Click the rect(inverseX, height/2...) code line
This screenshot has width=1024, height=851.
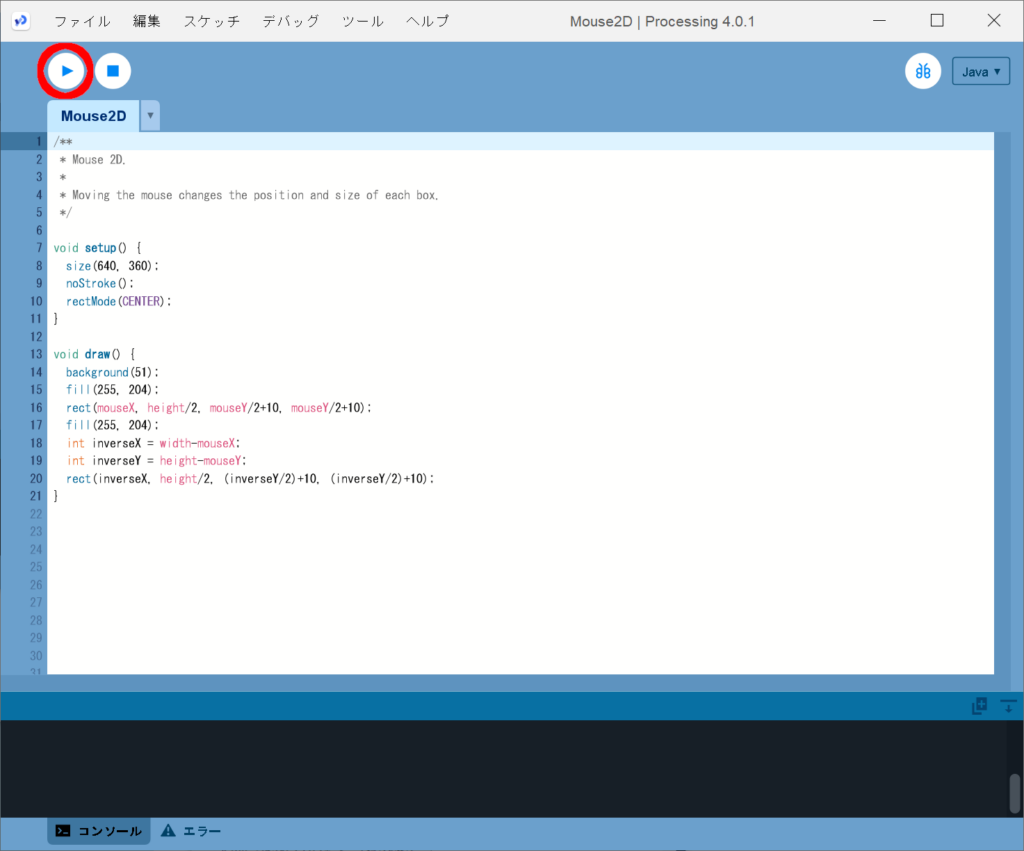[249, 479]
